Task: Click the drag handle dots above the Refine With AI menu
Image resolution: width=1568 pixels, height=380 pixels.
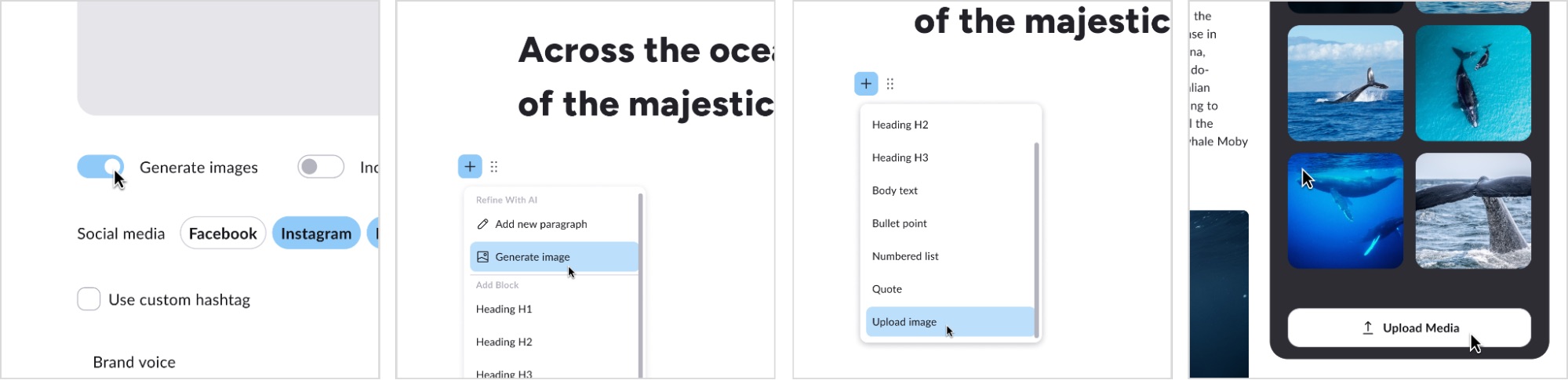Action: click(x=493, y=167)
